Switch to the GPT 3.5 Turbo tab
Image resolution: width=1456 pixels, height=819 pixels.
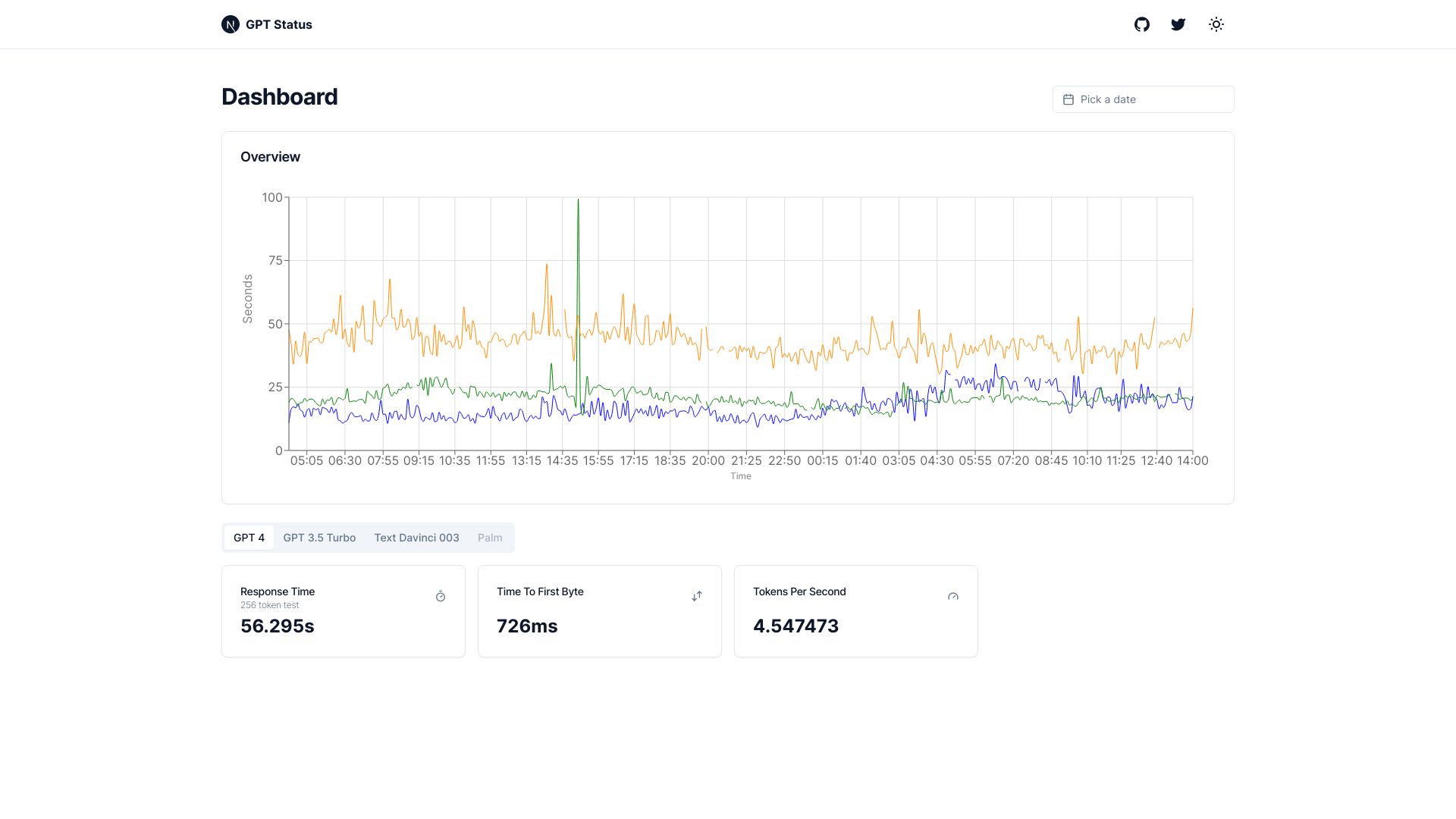pos(318,537)
